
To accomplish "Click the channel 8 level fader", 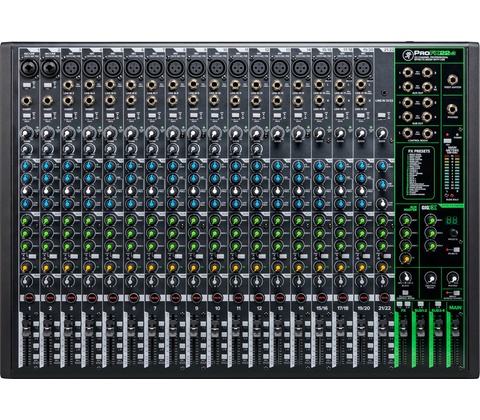I will coord(172,329).
